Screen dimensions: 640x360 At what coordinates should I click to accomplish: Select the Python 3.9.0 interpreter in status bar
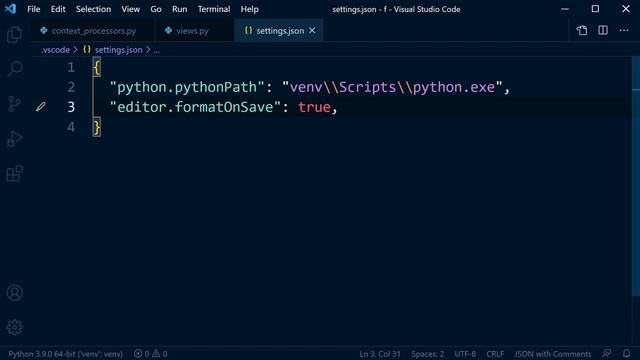66,354
